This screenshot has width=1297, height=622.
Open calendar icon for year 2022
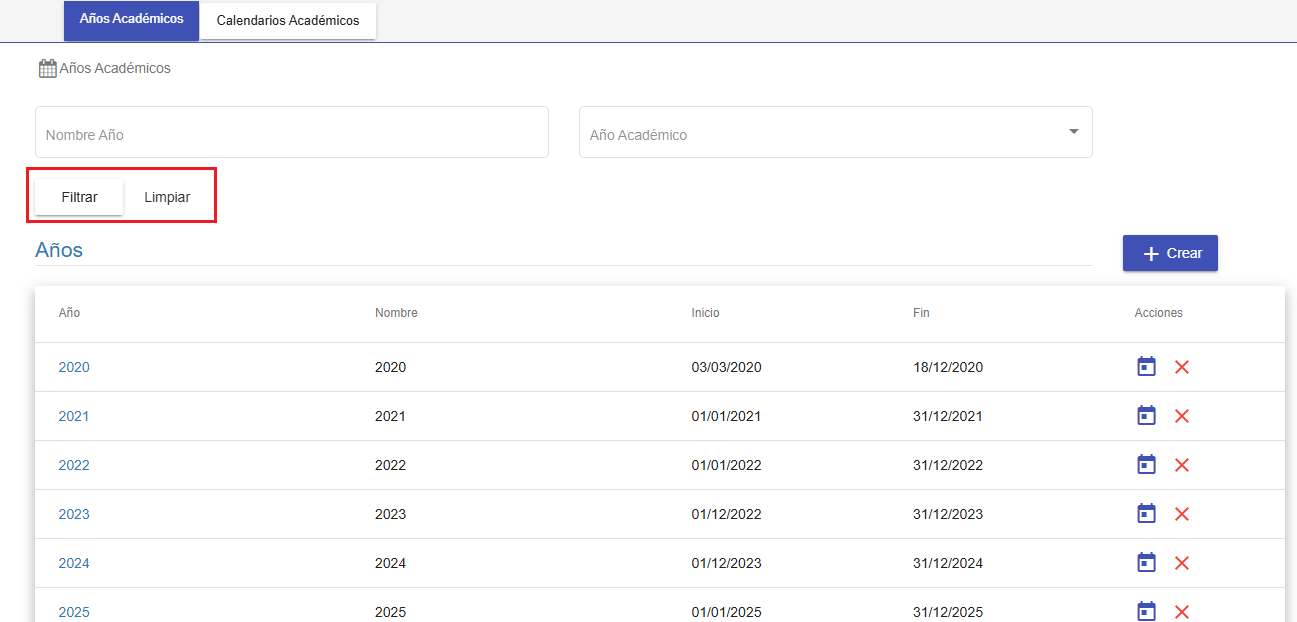click(x=1146, y=465)
